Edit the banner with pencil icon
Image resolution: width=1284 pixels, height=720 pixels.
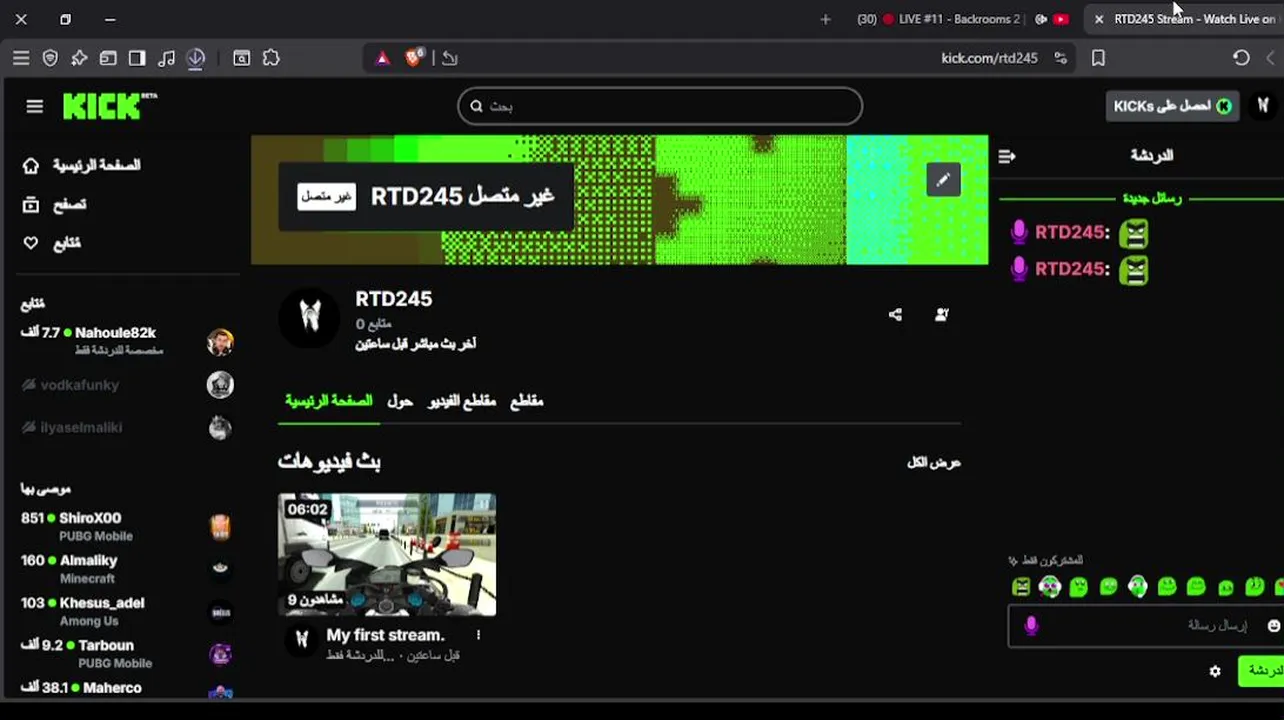point(943,180)
